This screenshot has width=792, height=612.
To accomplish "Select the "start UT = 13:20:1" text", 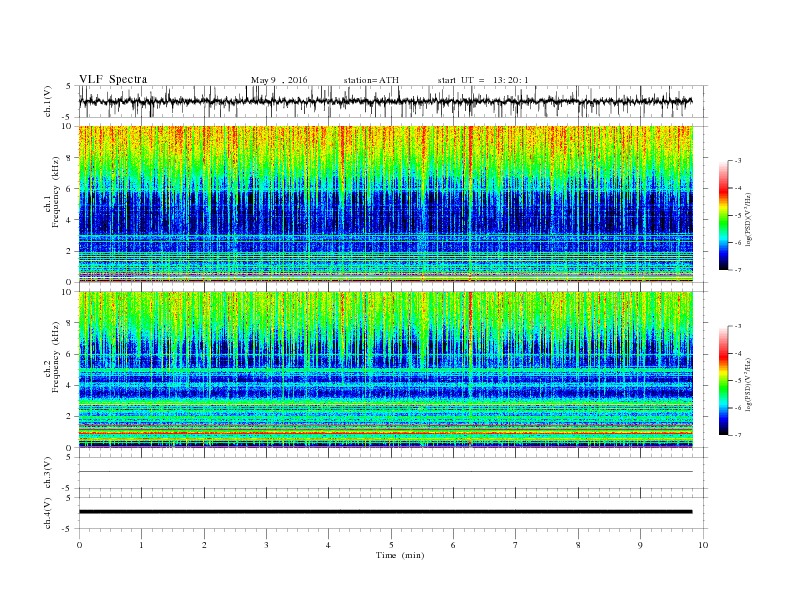I will click(483, 80).
